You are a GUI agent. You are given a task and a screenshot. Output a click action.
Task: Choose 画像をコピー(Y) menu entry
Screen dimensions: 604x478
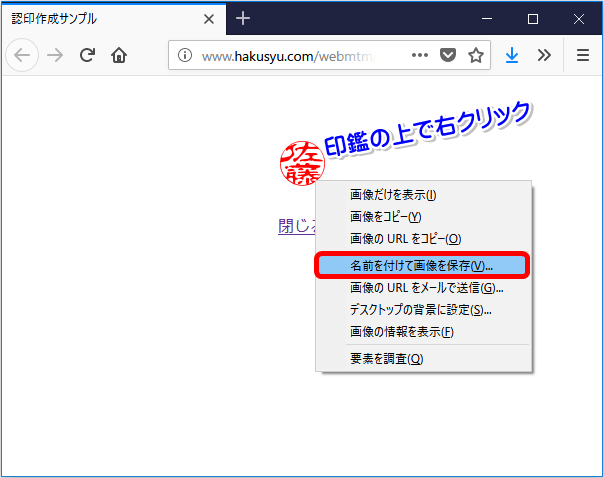click(424, 217)
